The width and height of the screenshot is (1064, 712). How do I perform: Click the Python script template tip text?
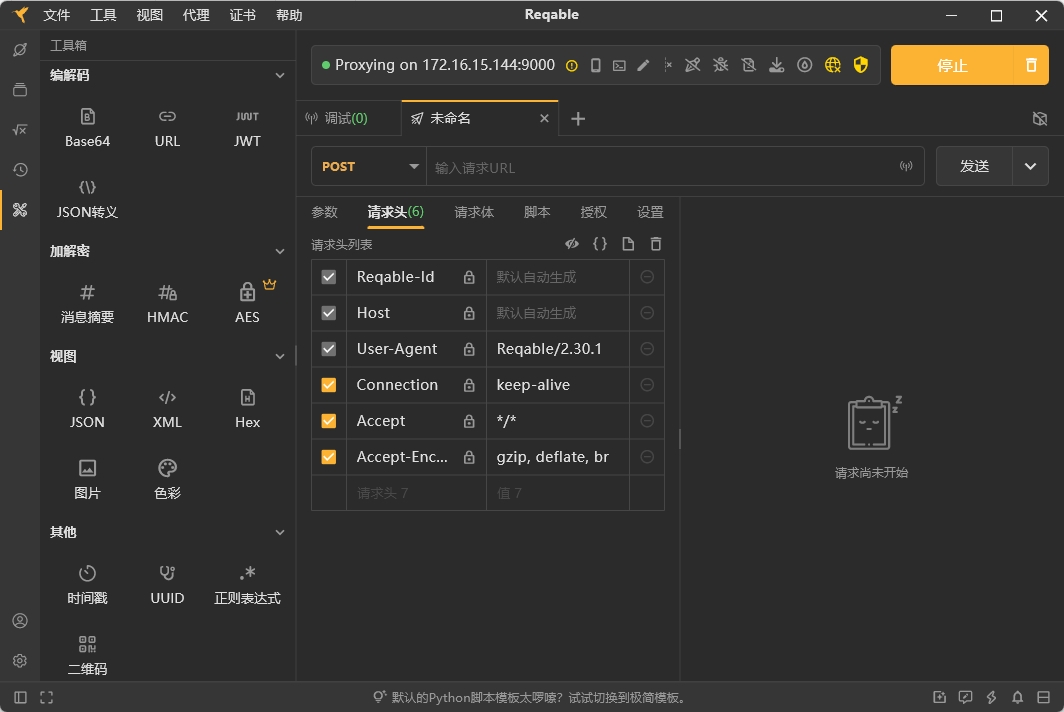[x=539, y=698]
